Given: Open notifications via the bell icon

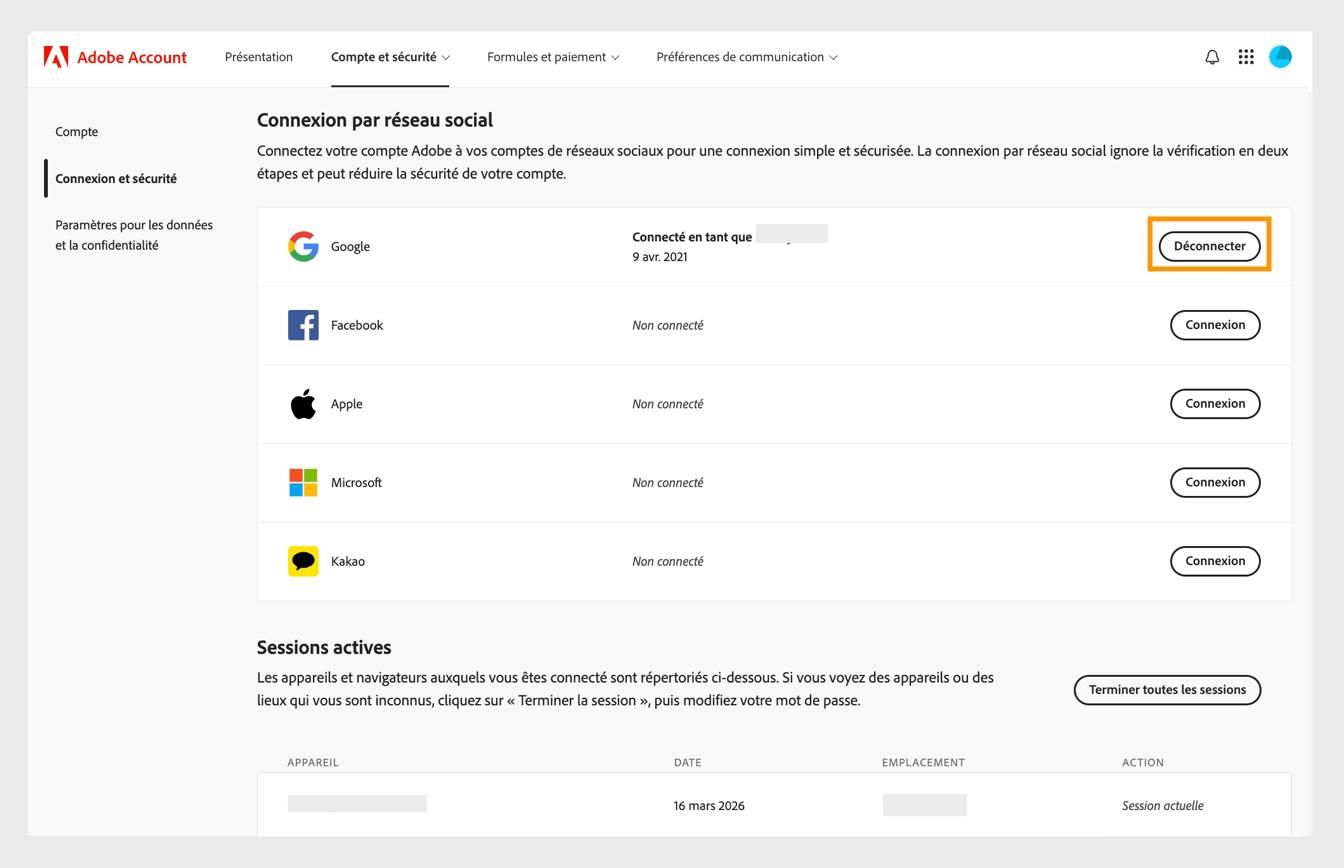Looking at the screenshot, I should 1211,57.
